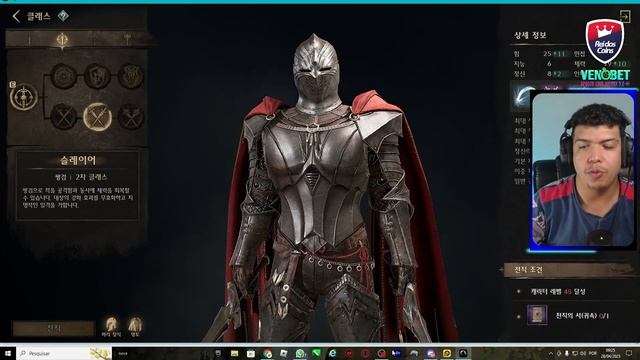Image resolution: width=640 pixels, height=360 pixels.
Task: Choose the lion-emblem class node at the upper right
Action: tap(131, 76)
